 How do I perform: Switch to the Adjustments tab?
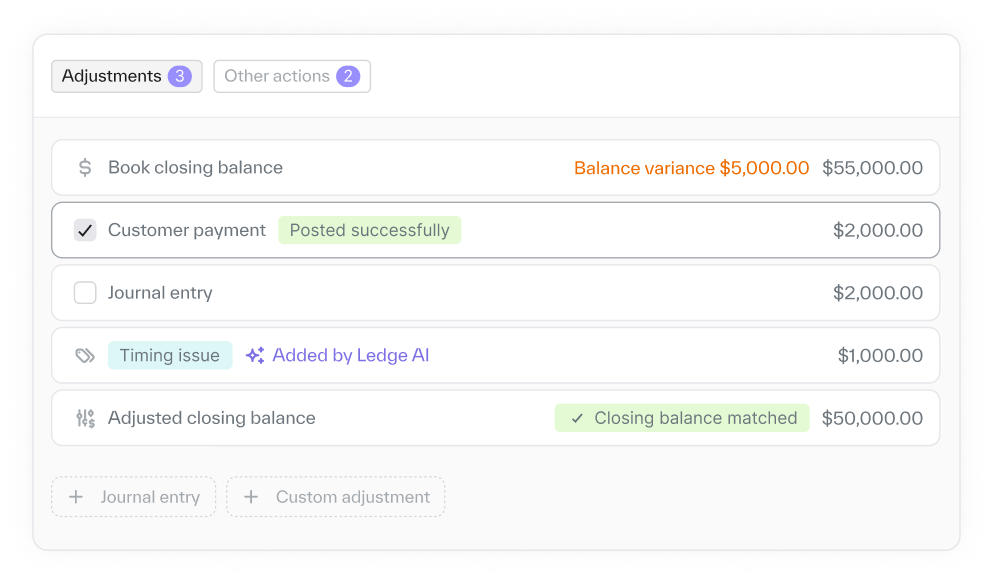tap(111, 76)
